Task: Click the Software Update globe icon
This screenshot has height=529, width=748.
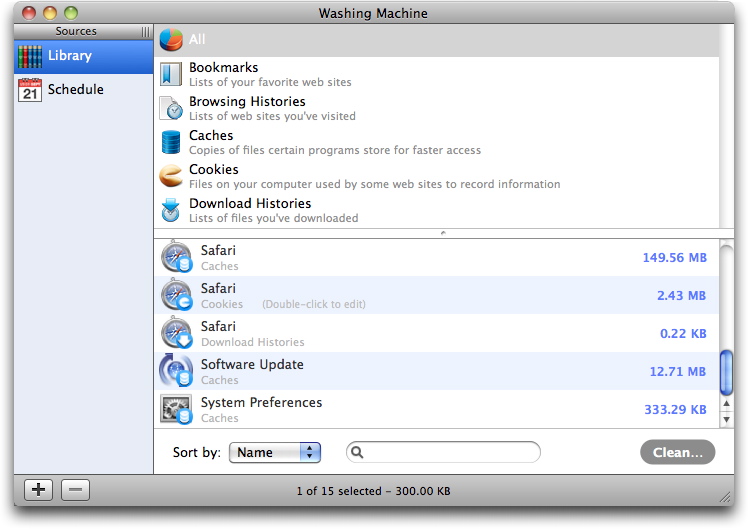Action: tap(176, 370)
